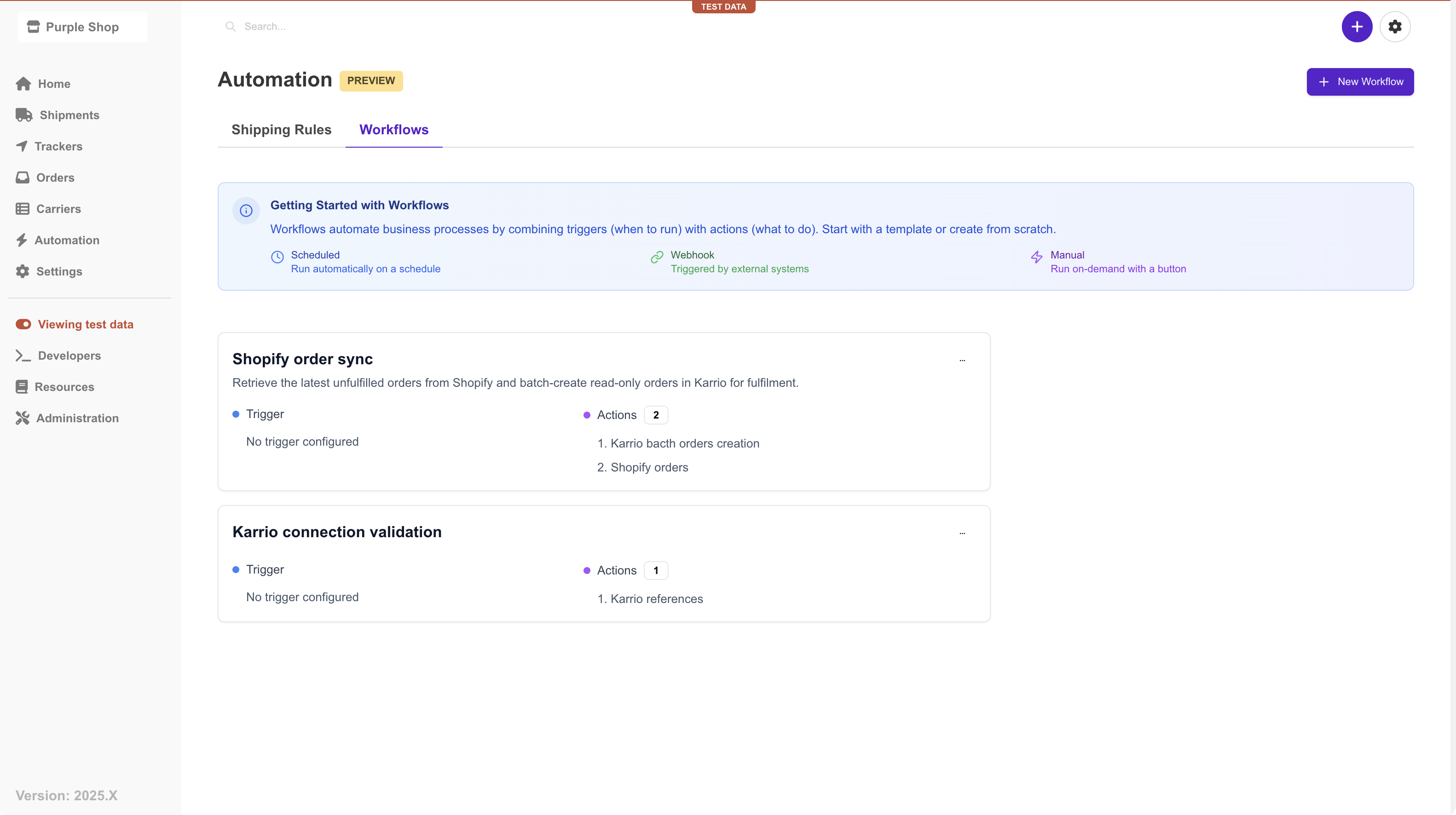Open the Shopify order sync options menu

click(962, 360)
